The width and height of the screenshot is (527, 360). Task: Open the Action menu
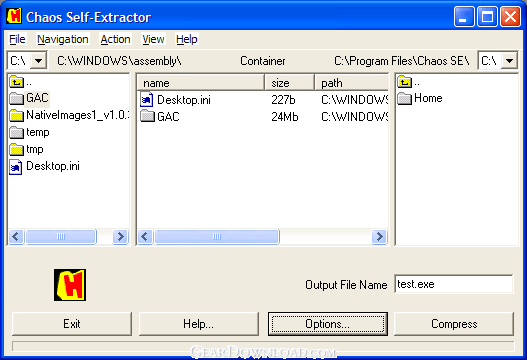[116, 39]
